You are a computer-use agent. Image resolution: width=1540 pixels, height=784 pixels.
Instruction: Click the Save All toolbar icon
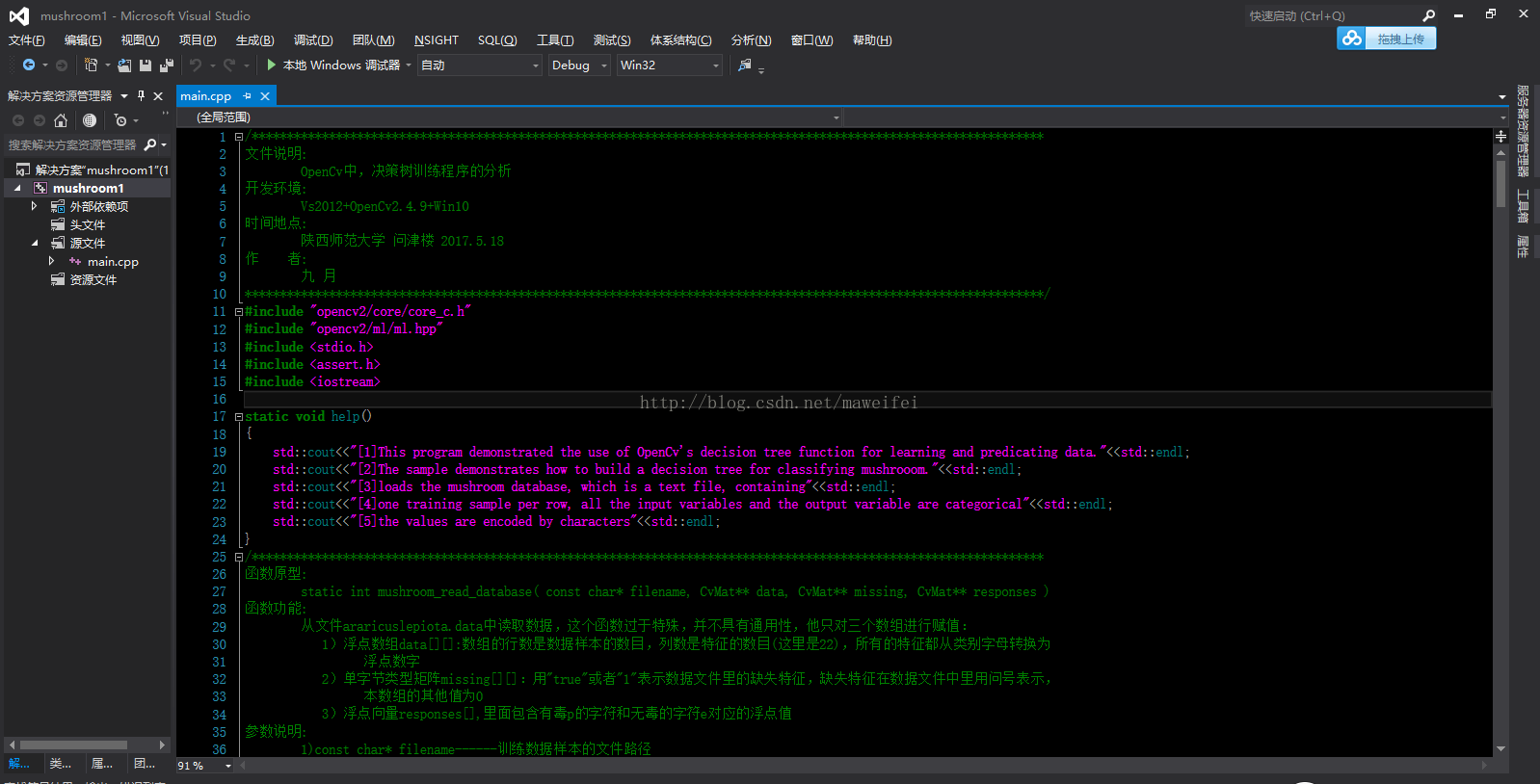tap(166, 65)
